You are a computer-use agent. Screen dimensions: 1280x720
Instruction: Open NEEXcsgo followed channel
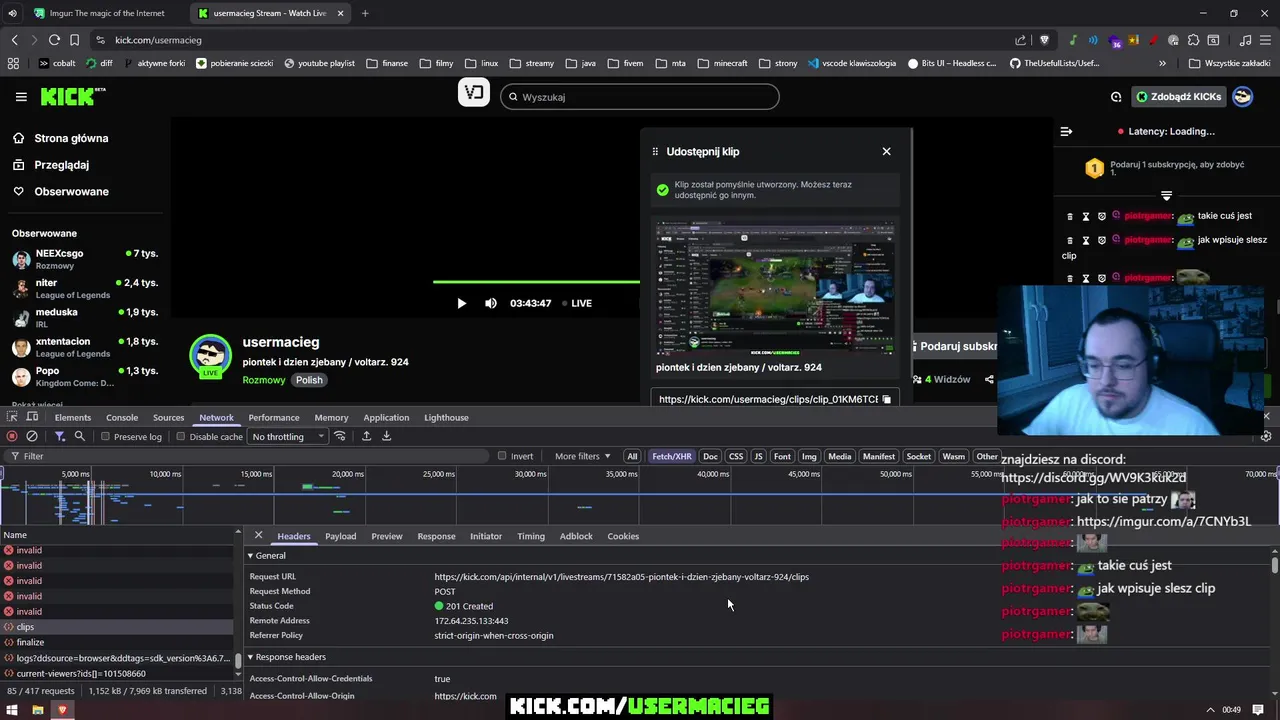(x=84, y=259)
